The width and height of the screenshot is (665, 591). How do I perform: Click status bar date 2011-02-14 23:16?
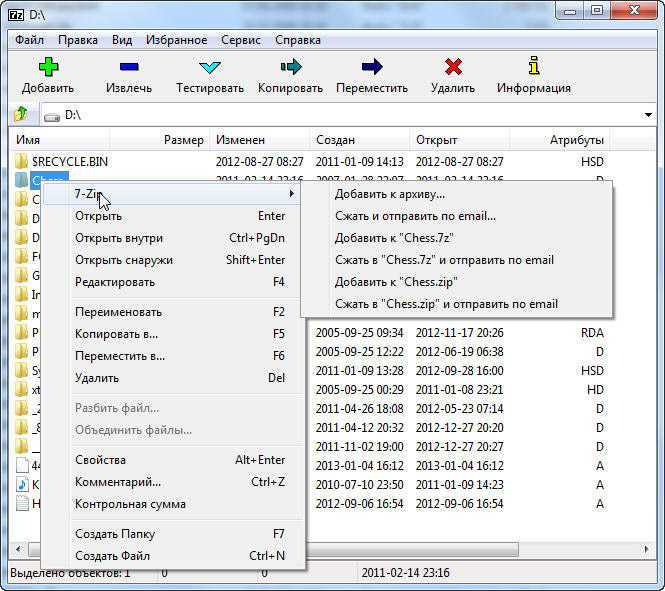(x=405, y=573)
